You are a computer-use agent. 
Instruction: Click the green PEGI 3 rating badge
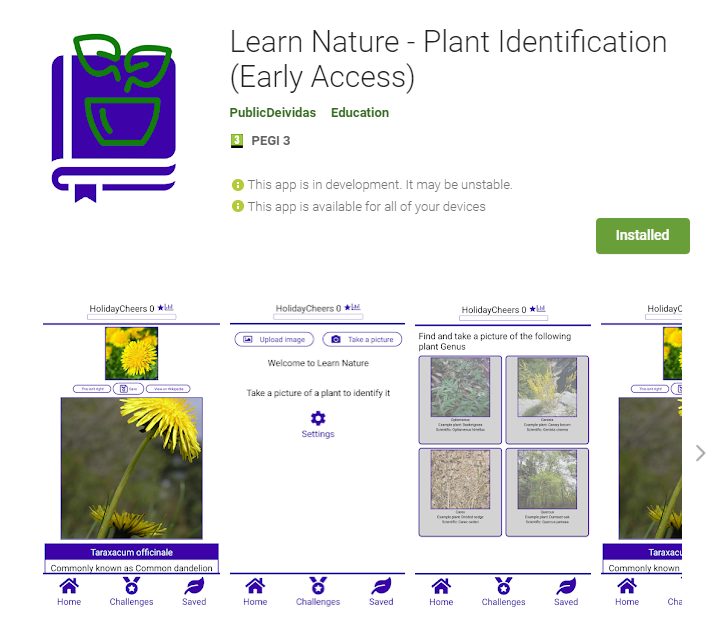click(237, 141)
